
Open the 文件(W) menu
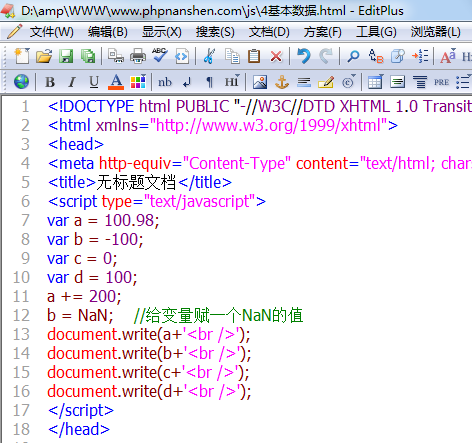point(52,32)
